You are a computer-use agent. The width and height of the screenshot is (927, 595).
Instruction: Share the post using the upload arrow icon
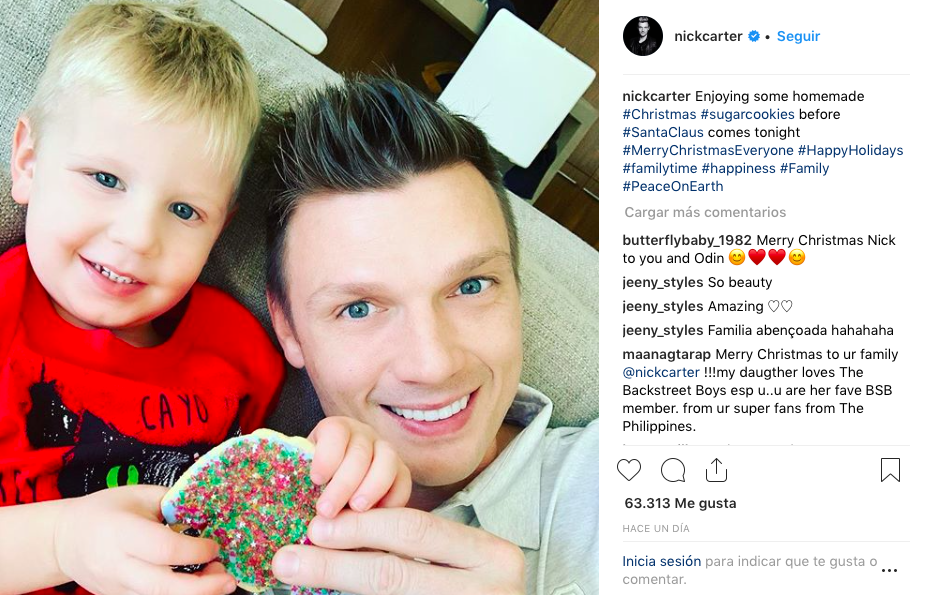point(716,470)
